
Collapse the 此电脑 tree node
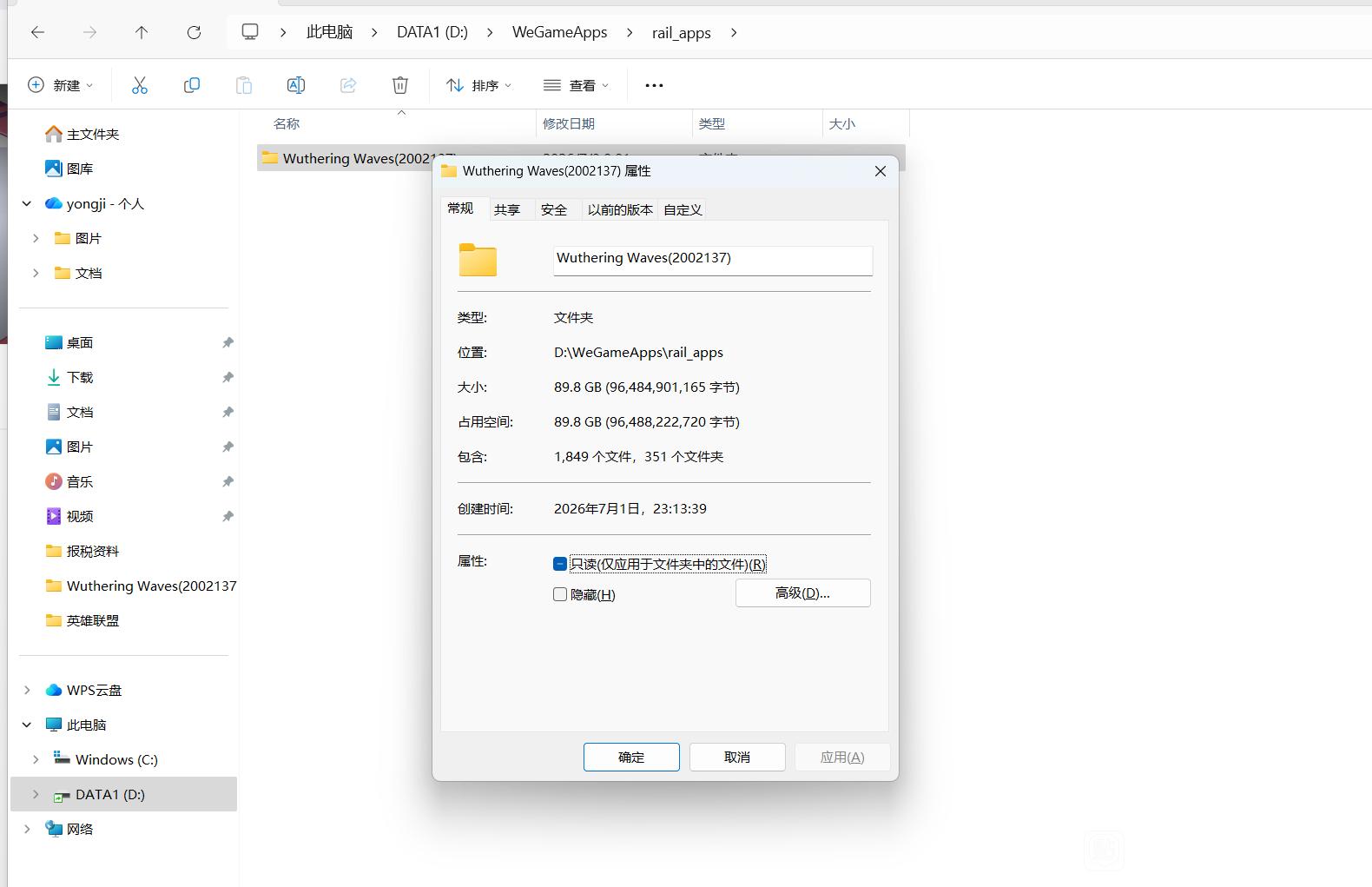pyautogui.click(x=27, y=725)
